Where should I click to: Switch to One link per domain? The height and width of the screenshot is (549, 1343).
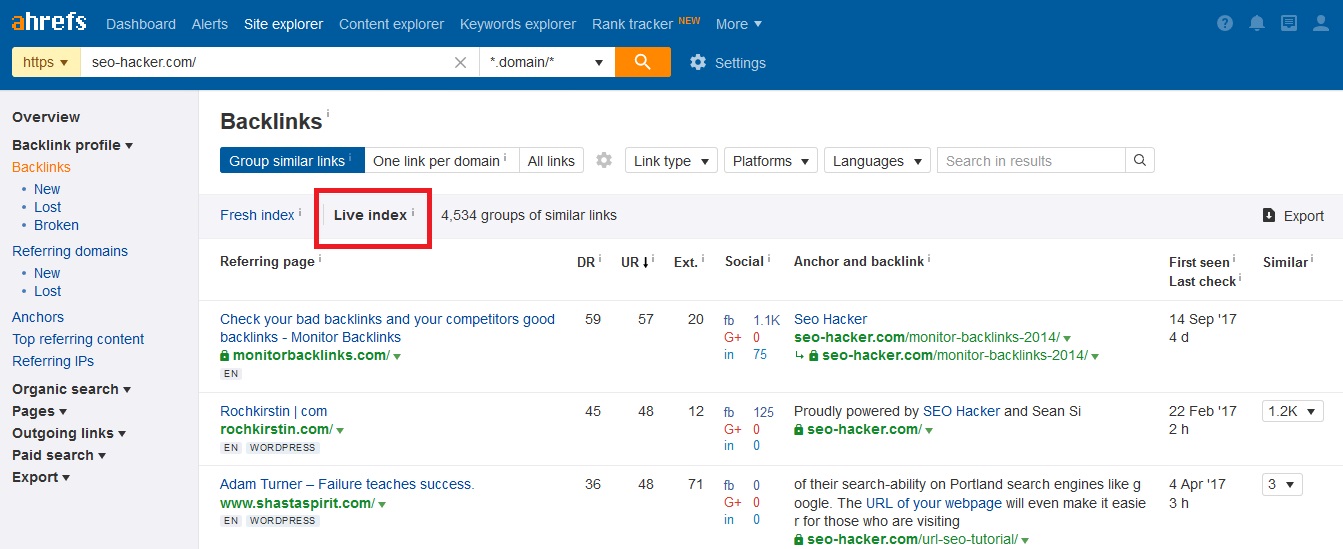click(441, 161)
